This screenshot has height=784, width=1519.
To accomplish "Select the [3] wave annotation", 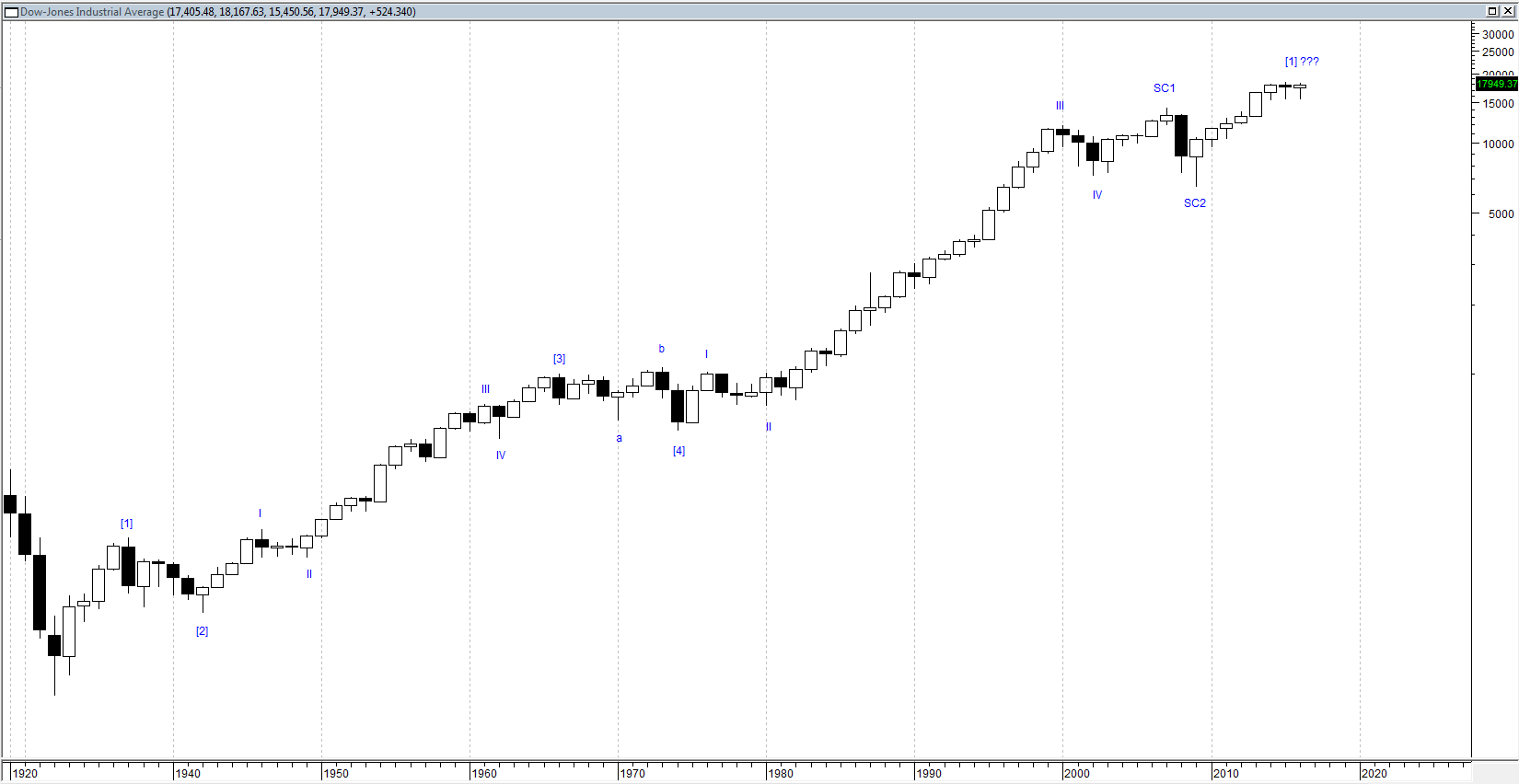I will (x=559, y=359).
